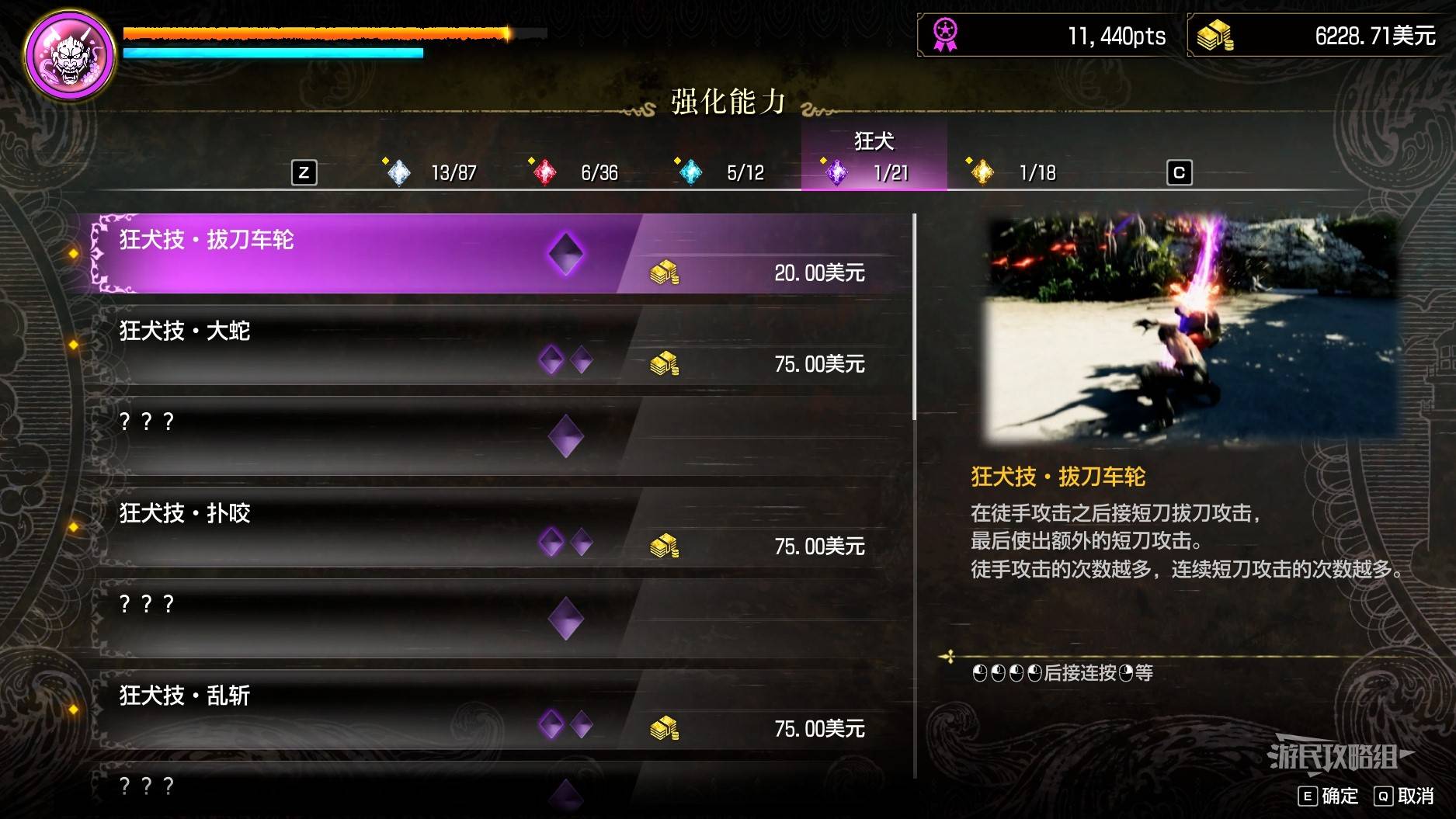Open the cyan gem 5/12 tab

pos(721,172)
